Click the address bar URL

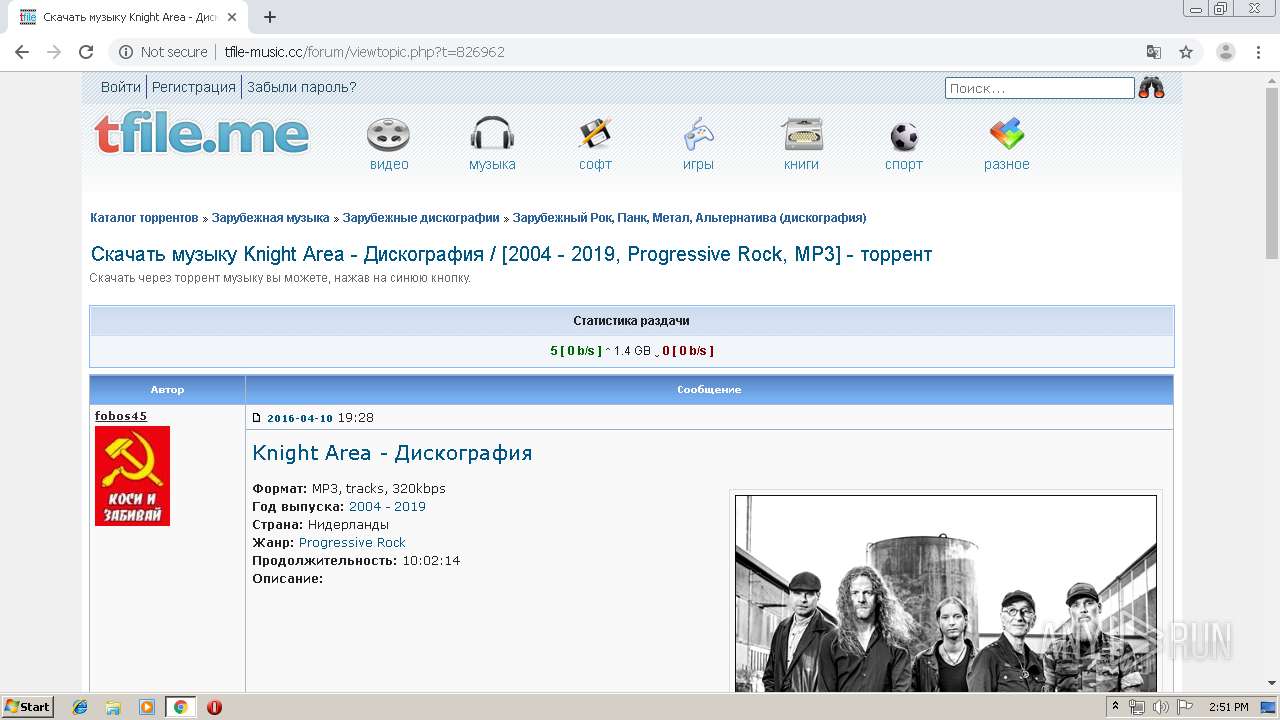coord(364,52)
